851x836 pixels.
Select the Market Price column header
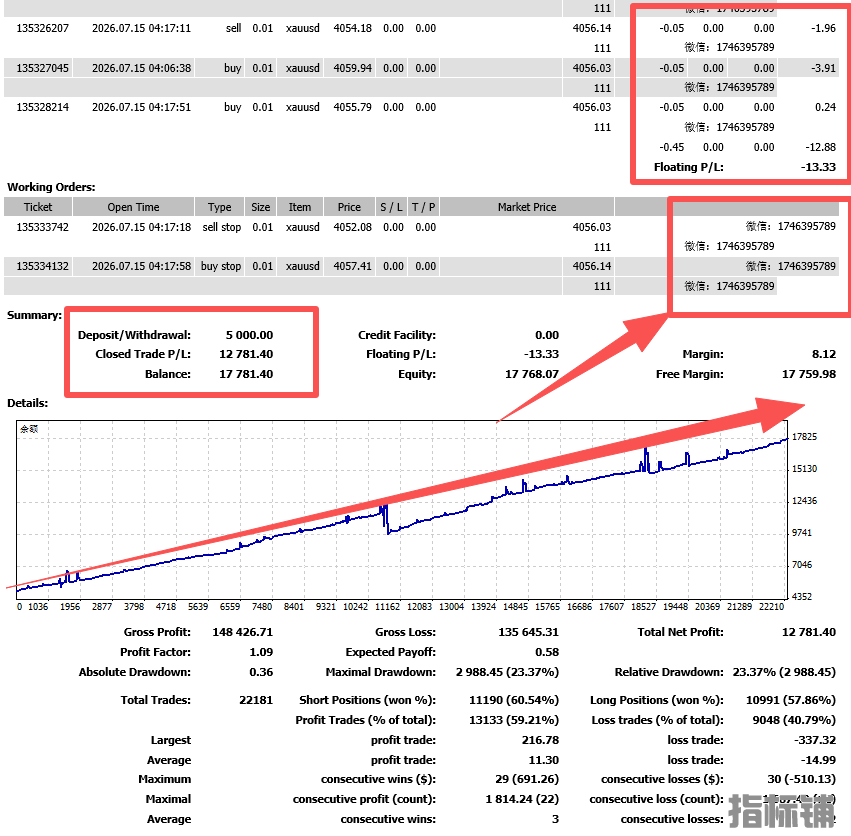click(527, 207)
